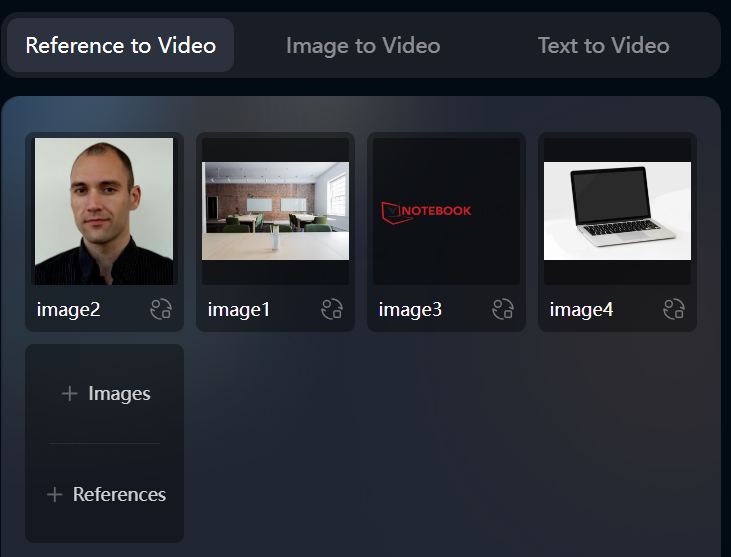Click the plus icon beside Images

(69, 394)
